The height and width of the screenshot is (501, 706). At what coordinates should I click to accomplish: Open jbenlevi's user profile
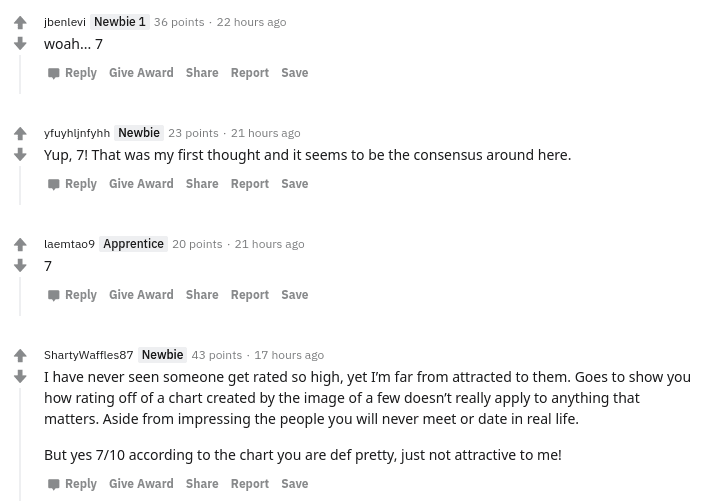[65, 22]
